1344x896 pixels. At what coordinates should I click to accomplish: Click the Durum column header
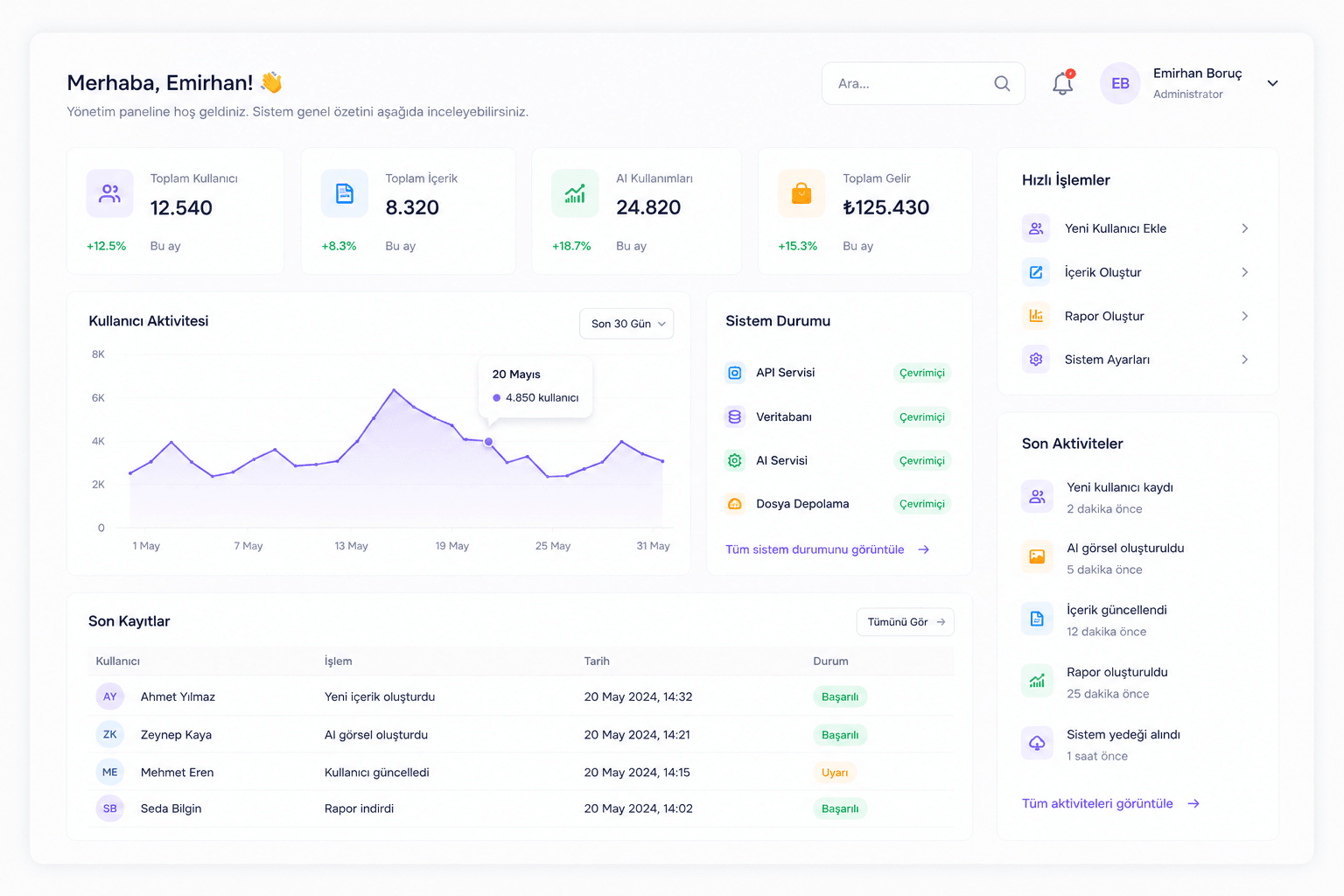[830, 661]
